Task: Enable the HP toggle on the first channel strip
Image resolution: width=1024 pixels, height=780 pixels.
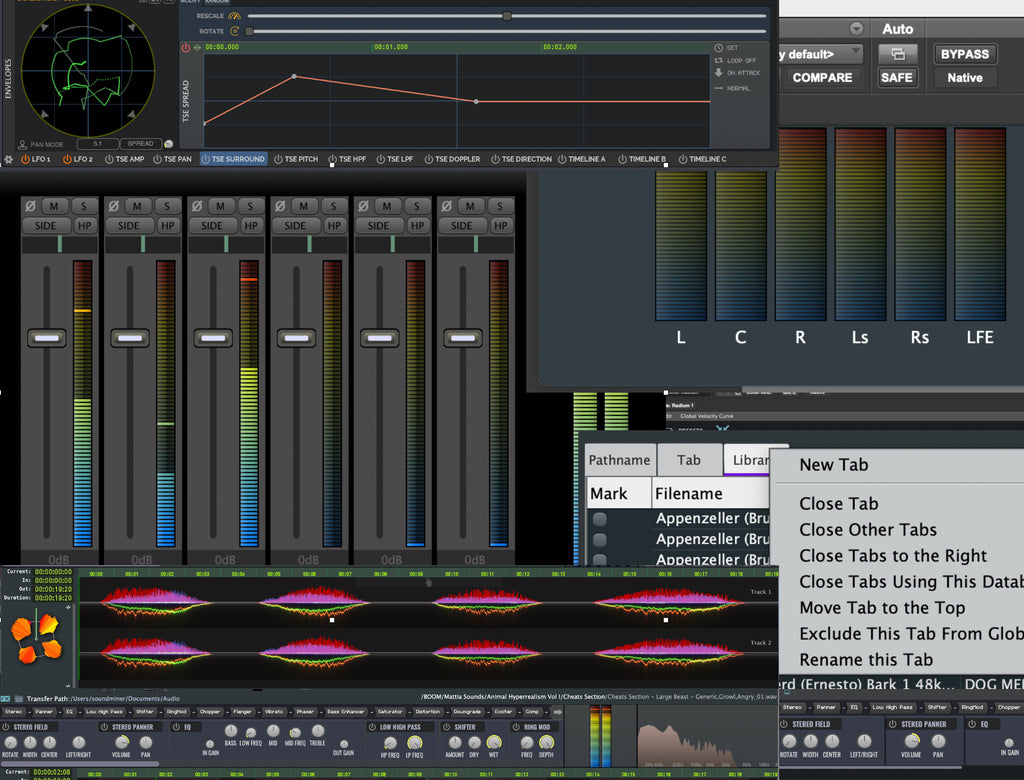Action: (85, 225)
